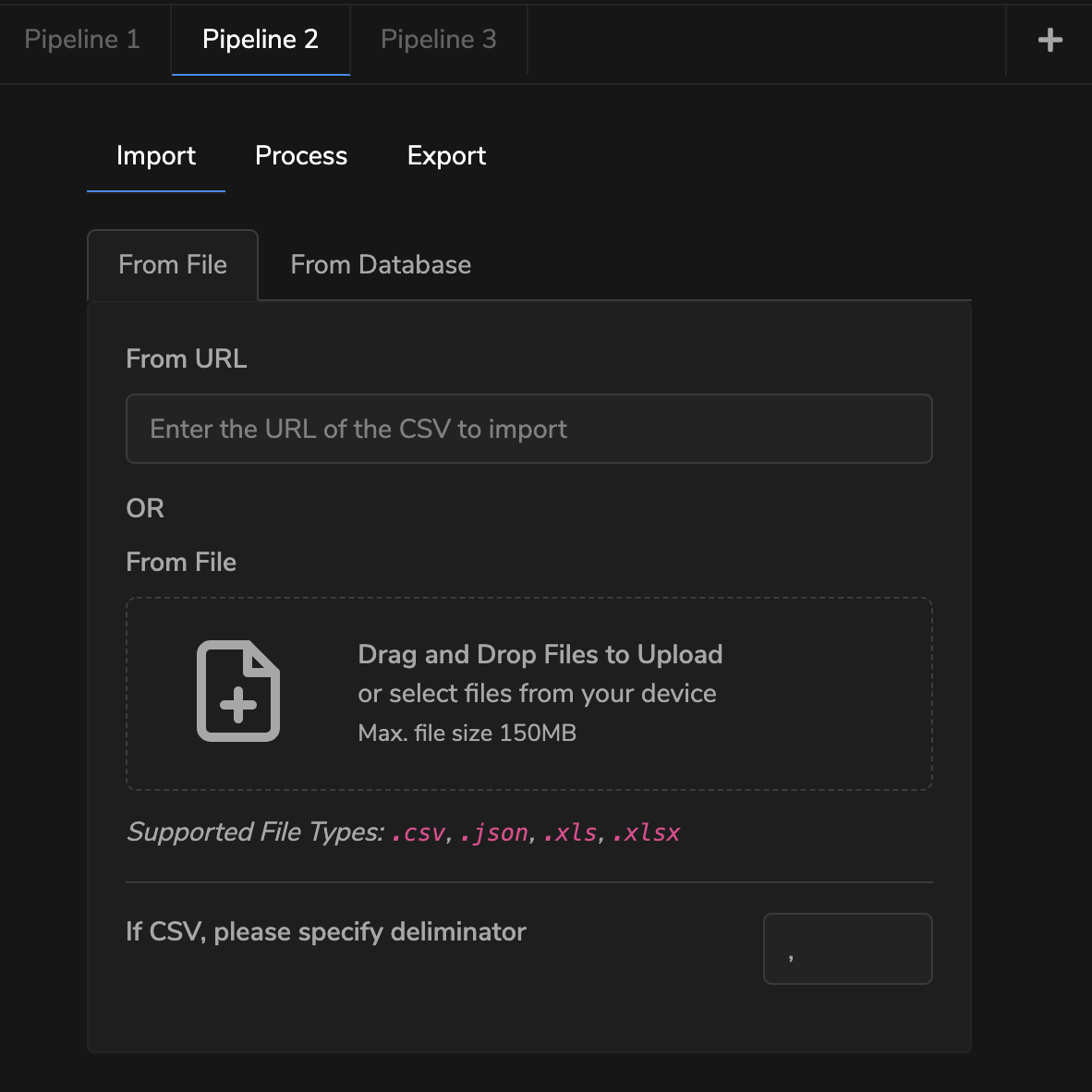Switch to the From Database tab
This screenshot has width=1092, height=1092.
click(380, 264)
